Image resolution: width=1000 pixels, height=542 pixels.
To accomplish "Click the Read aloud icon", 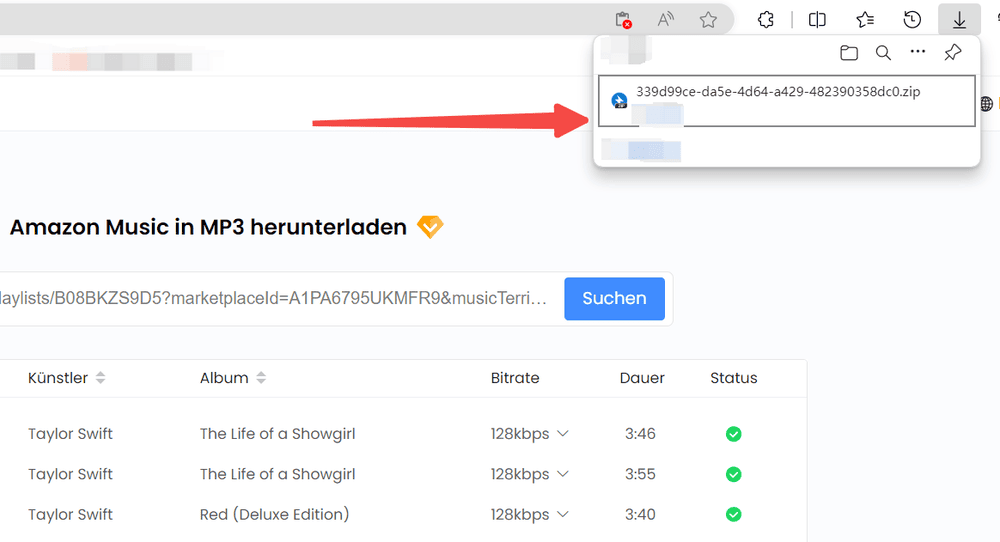I will (665, 20).
